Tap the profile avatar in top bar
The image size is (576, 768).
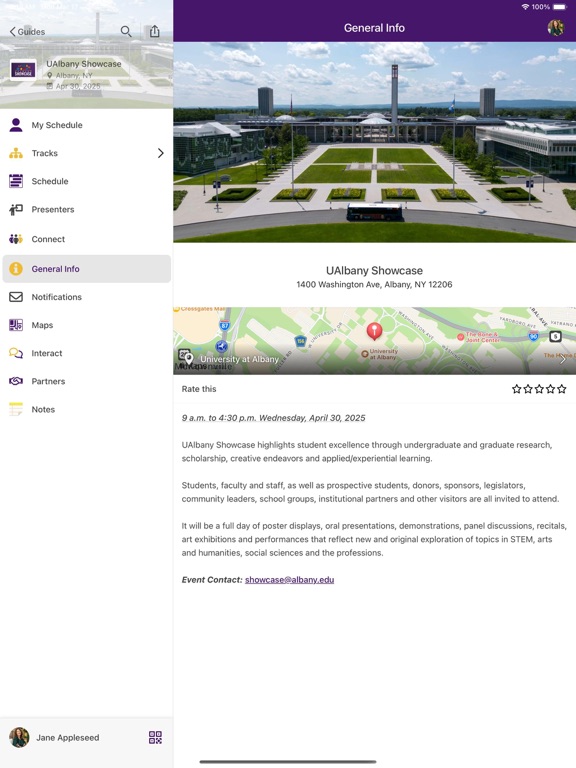pyautogui.click(x=555, y=28)
